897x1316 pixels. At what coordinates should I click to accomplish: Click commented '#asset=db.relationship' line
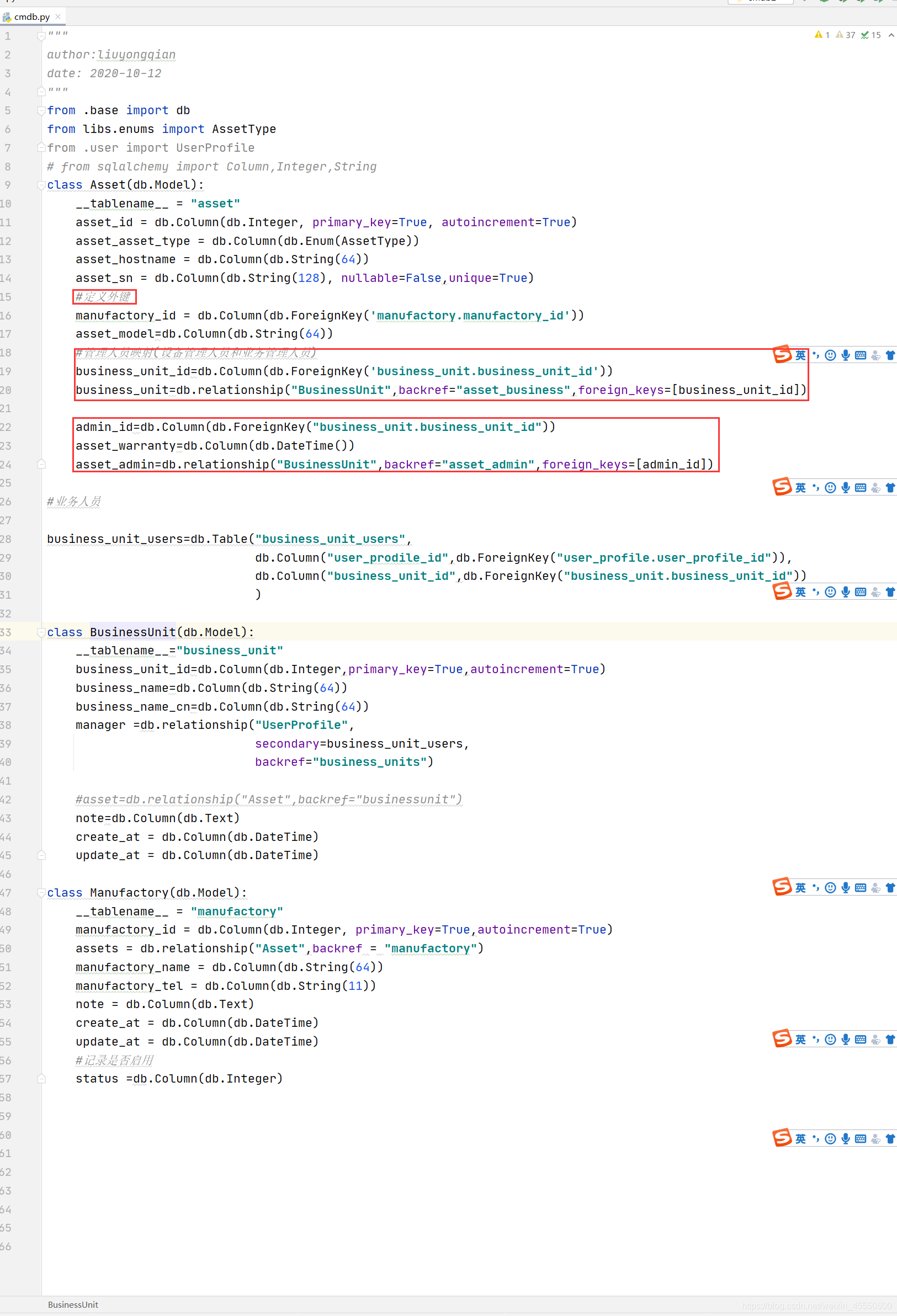click(x=269, y=799)
